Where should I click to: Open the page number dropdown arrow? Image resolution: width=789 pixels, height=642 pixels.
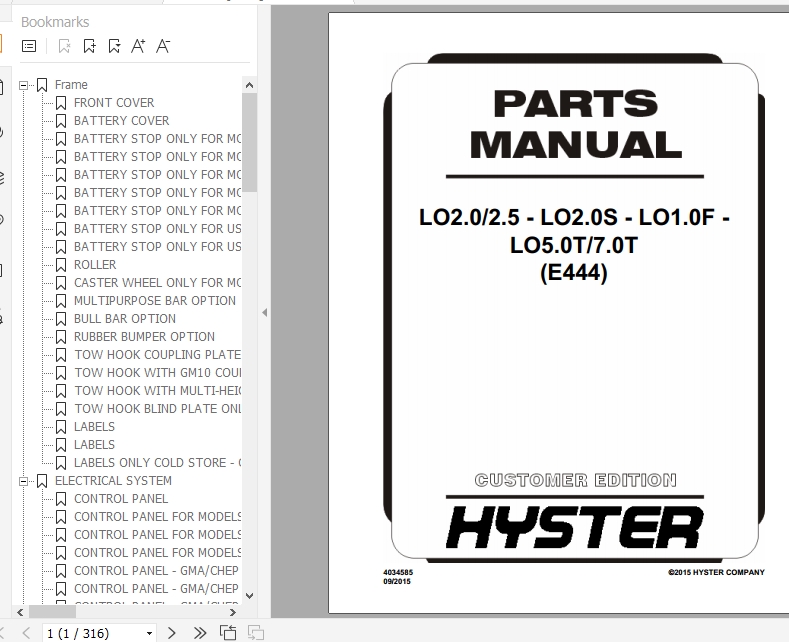[149, 633]
